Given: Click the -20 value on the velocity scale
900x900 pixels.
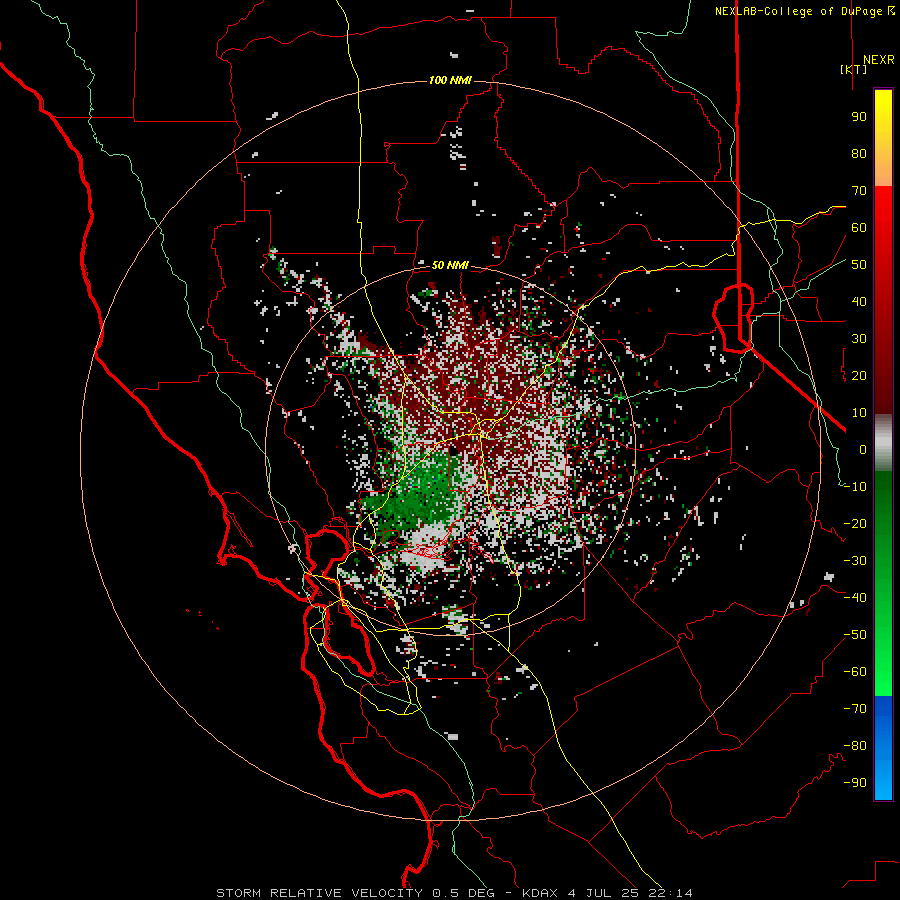Looking at the screenshot, I should pos(855,523).
